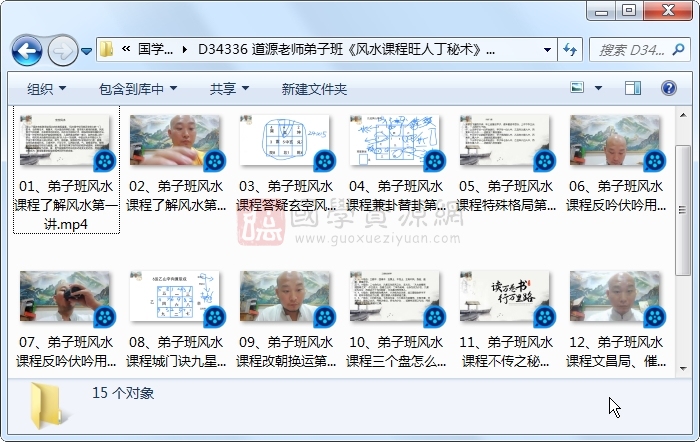The image size is (700, 442).
Task: Click the vertical scrollbar thumb
Action: (x=683, y=210)
